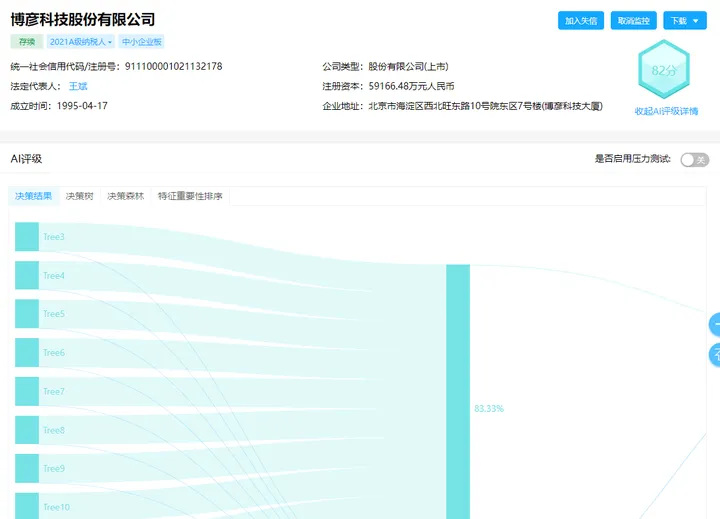The height and width of the screenshot is (519, 720).
Task: Select the Tree3 node block
Action: coord(27,236)
